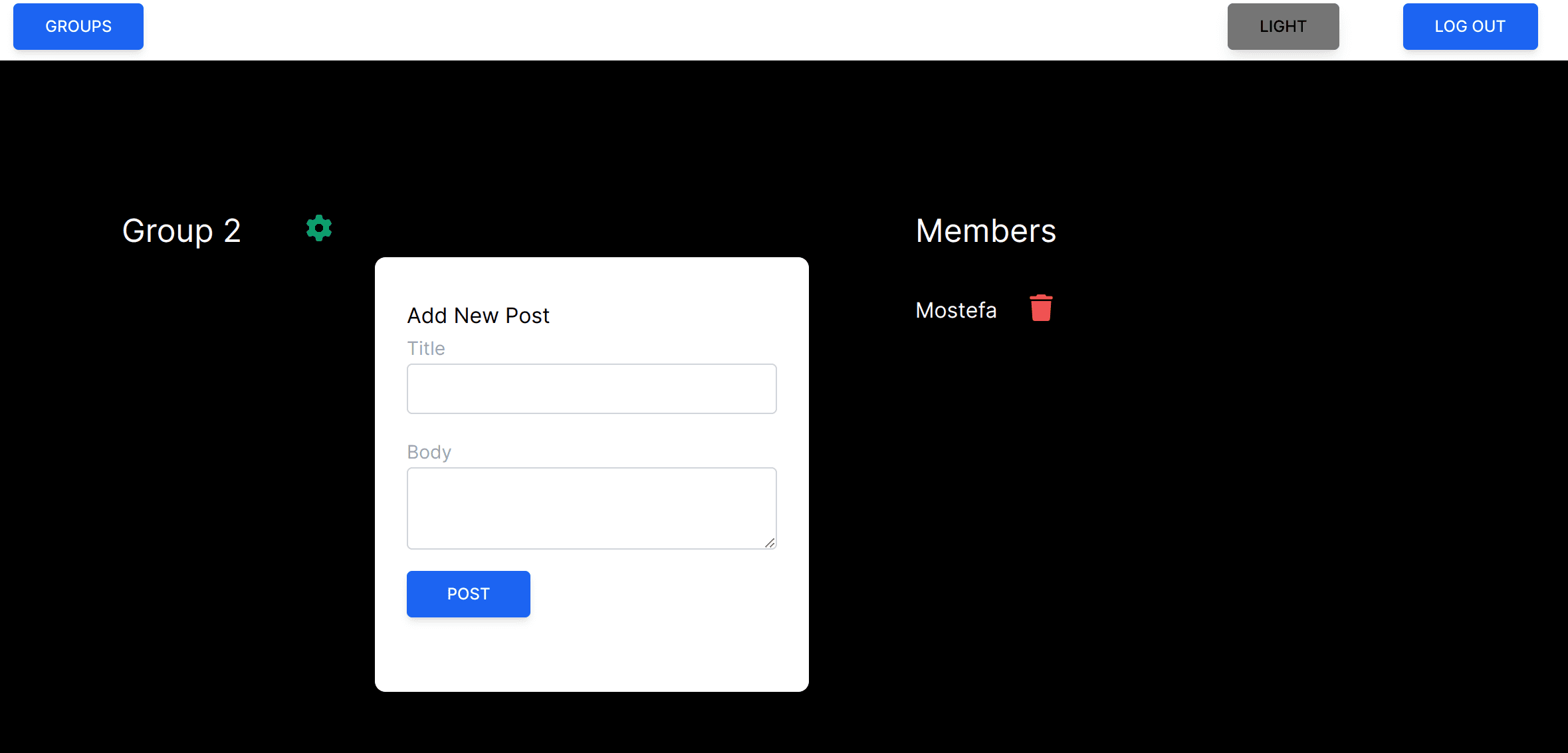Screen dimensions: 1568x753
Task: Click navbar gap between LIGHT and LOG OUT
Action: click(1371, 27)
